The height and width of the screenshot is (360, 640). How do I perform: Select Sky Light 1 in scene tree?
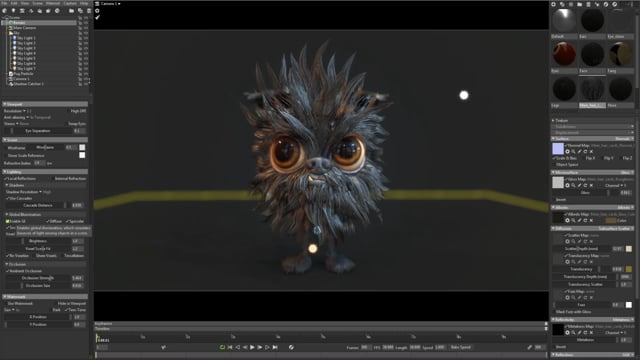point(26,38)
